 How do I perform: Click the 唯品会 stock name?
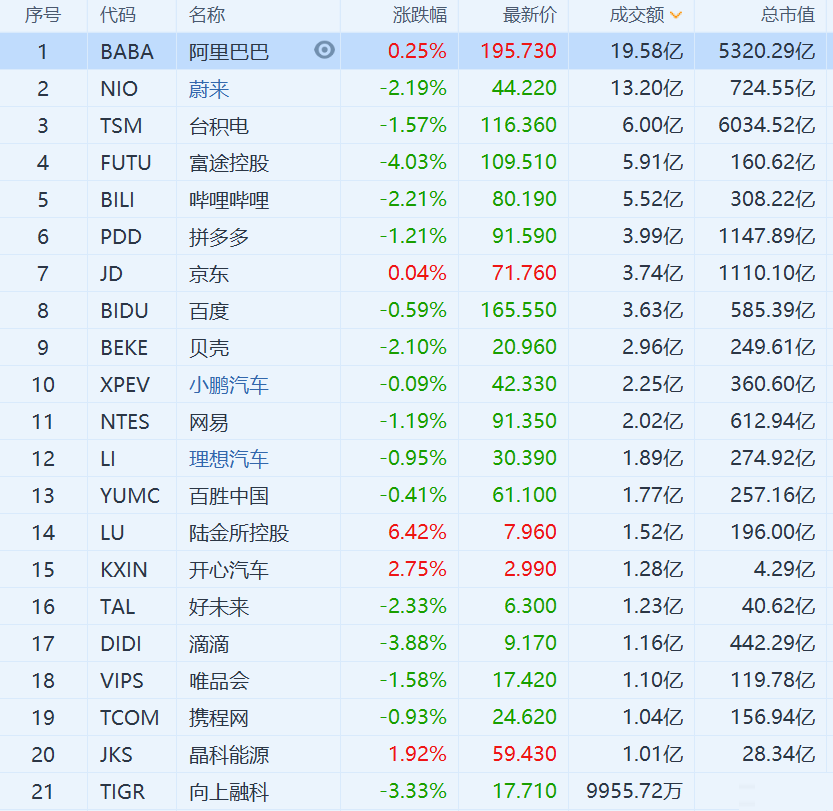pos(219,681)
